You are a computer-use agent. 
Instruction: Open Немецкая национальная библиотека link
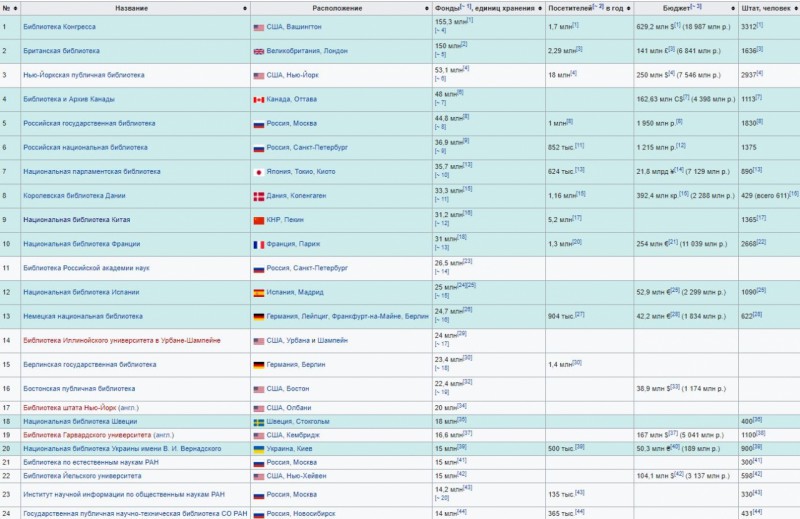click(83, 316)
